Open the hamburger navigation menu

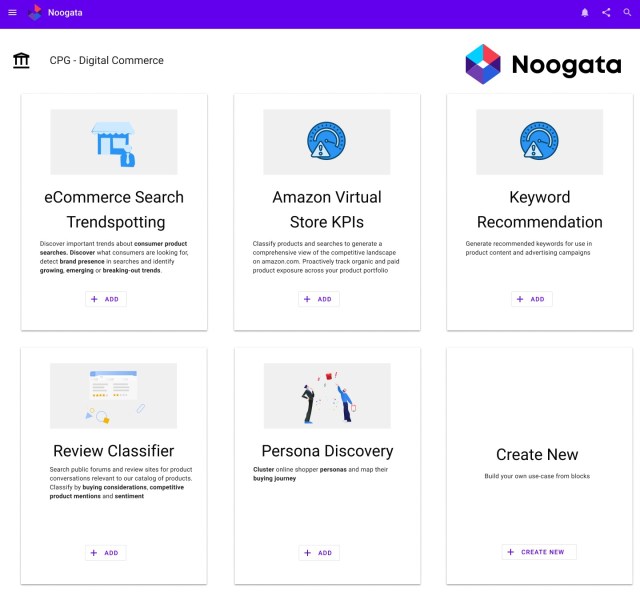click(13, 13)
